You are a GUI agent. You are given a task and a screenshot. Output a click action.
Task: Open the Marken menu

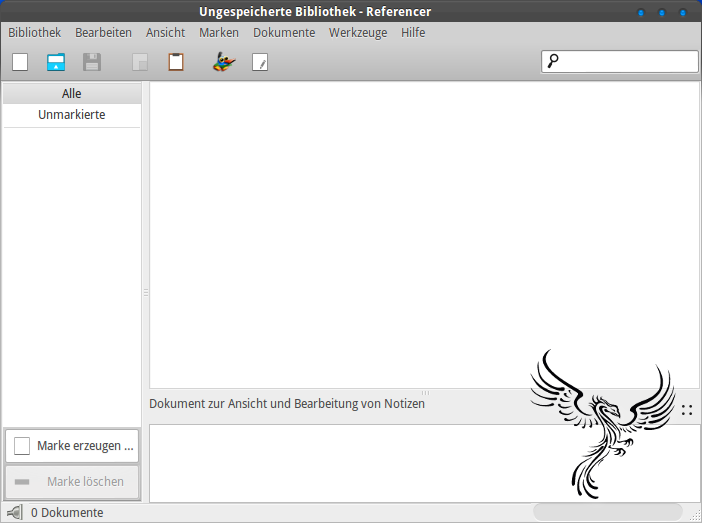pos(219,33)
